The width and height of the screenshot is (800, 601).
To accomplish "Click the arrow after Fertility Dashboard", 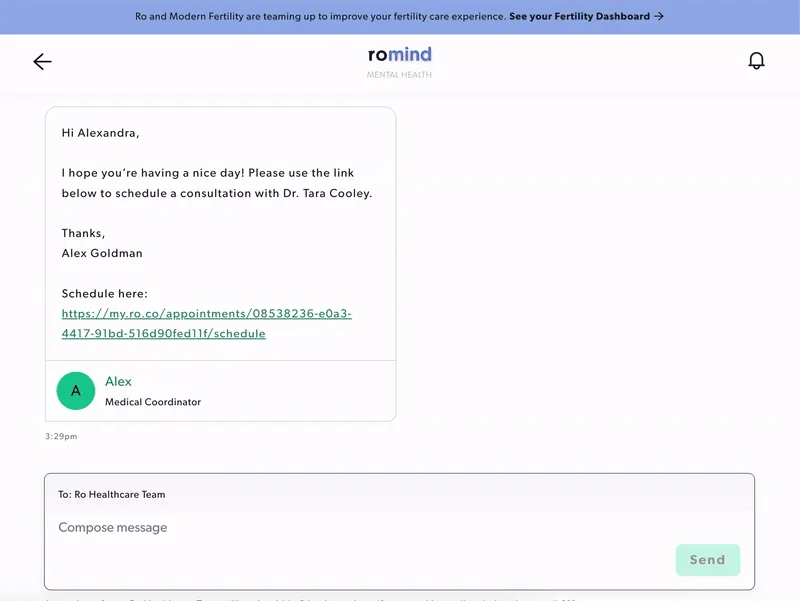I will tap(658, 17).
